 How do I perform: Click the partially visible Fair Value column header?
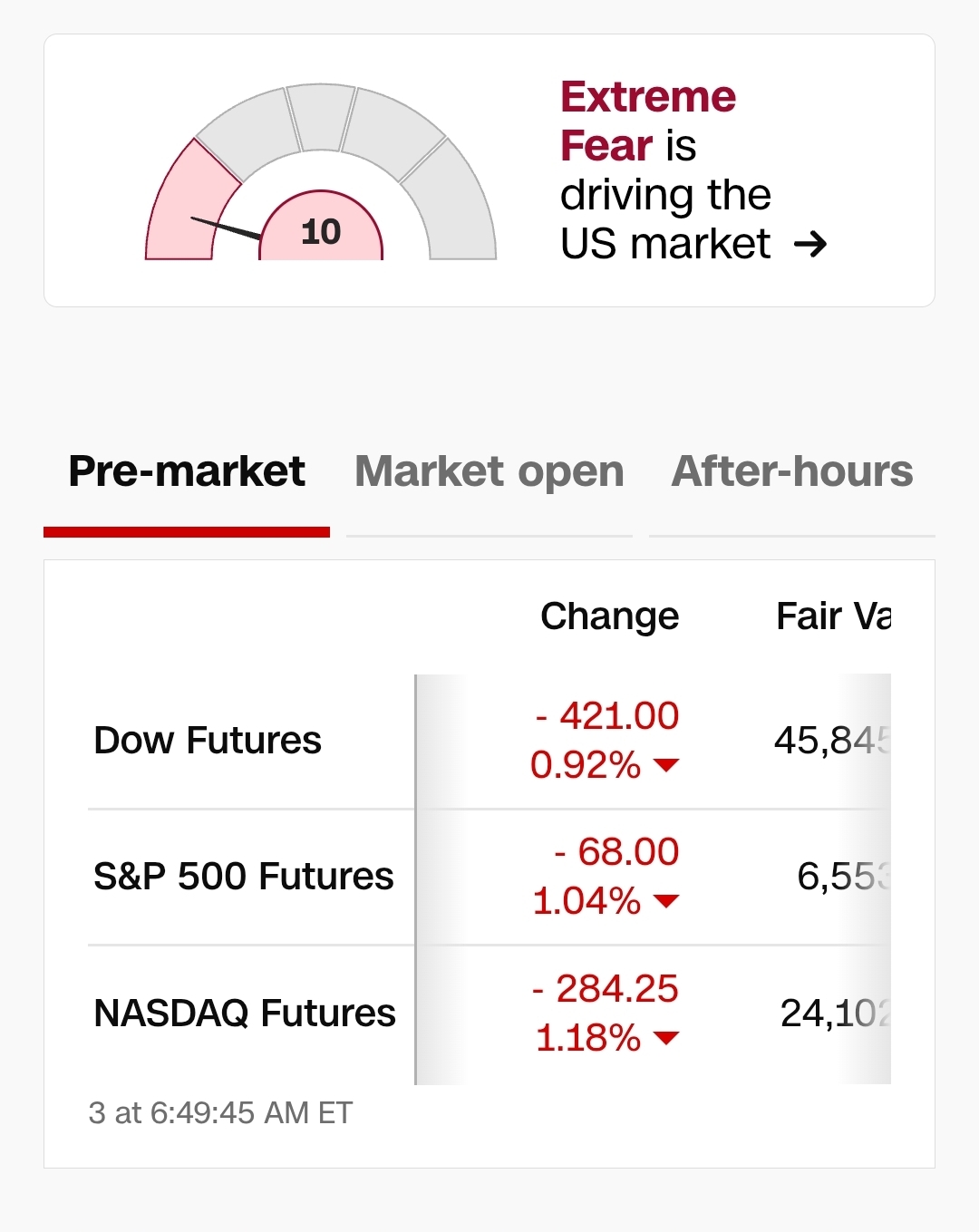pos(832,616)
